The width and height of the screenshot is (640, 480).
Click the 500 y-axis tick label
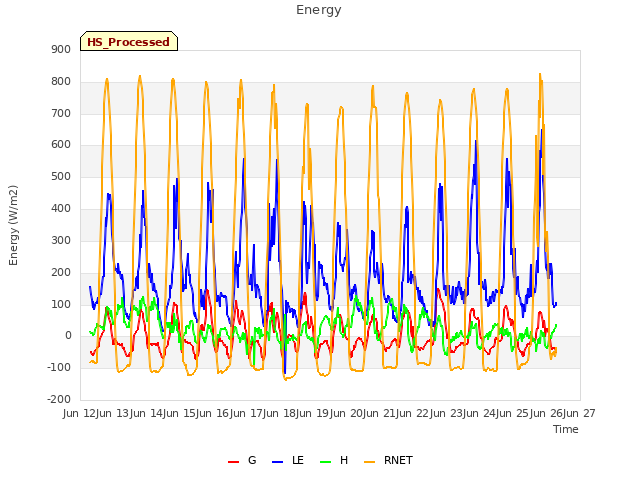61,177
